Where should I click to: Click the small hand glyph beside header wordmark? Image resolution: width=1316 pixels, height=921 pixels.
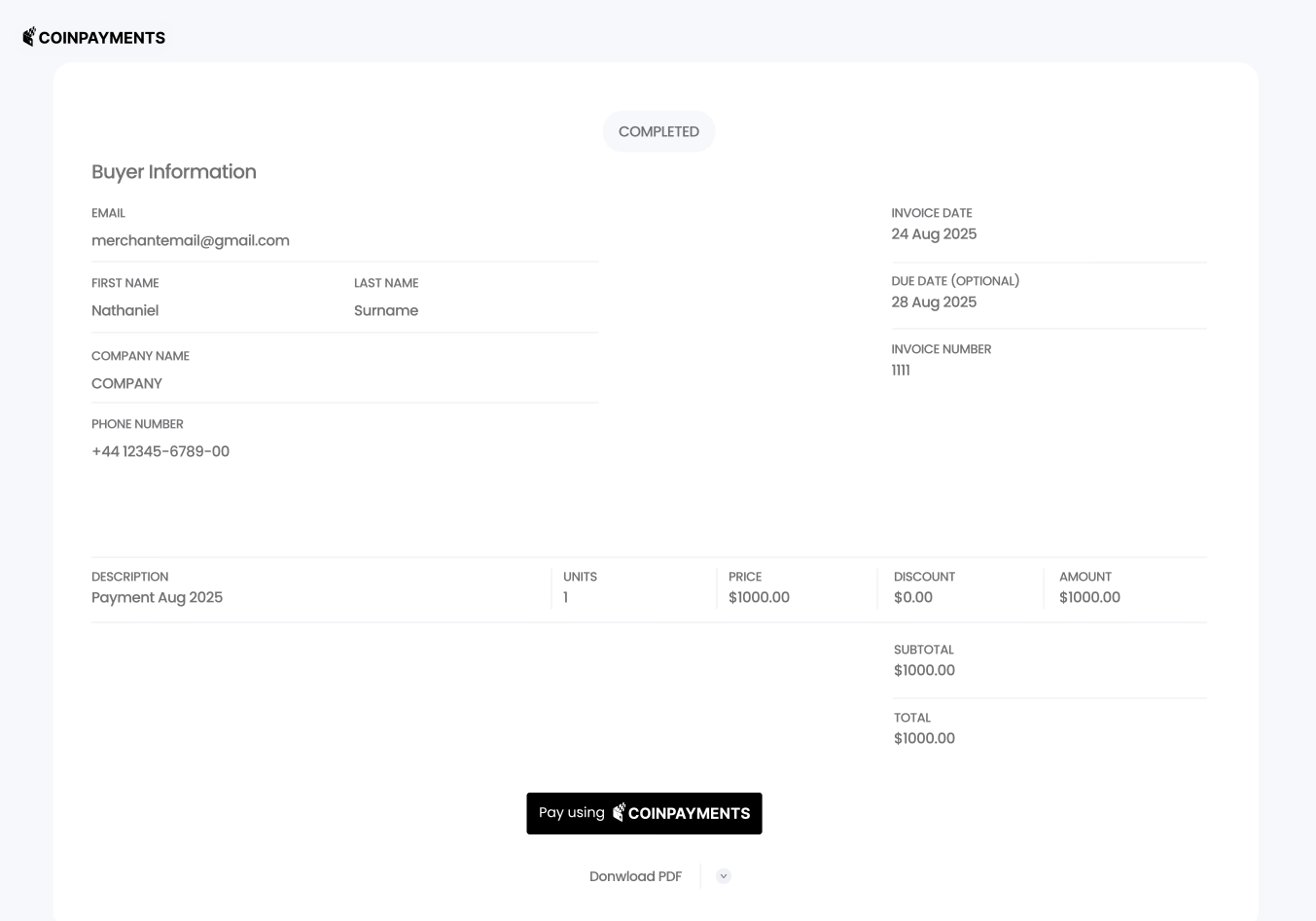(x=27, y=37)
